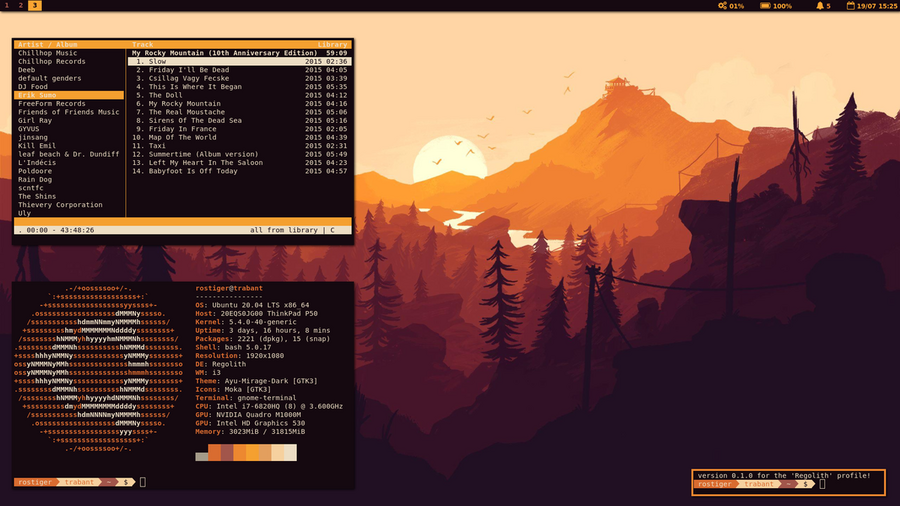
Task: Focus the small bottom-right terminal prompt
Action: (x=822, y=484)
